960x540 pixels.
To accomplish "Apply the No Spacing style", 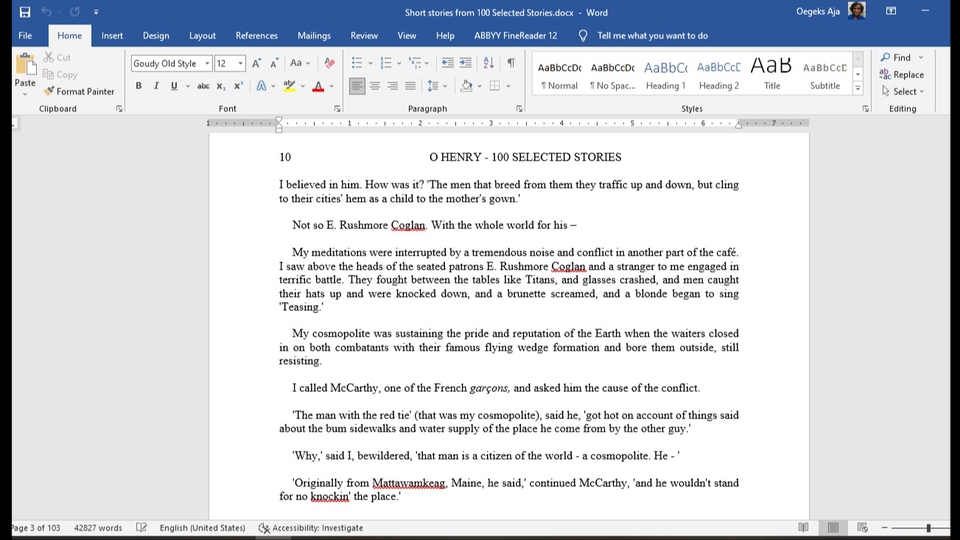I will (x=612, y=74).
